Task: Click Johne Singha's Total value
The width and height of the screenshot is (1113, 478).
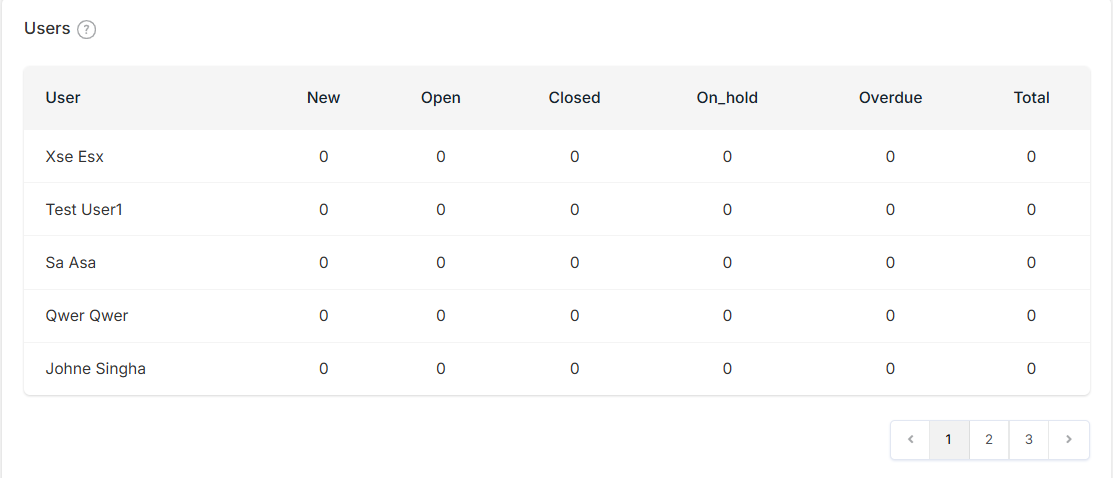Action: pyautogui.click(x=1031, y=369)
